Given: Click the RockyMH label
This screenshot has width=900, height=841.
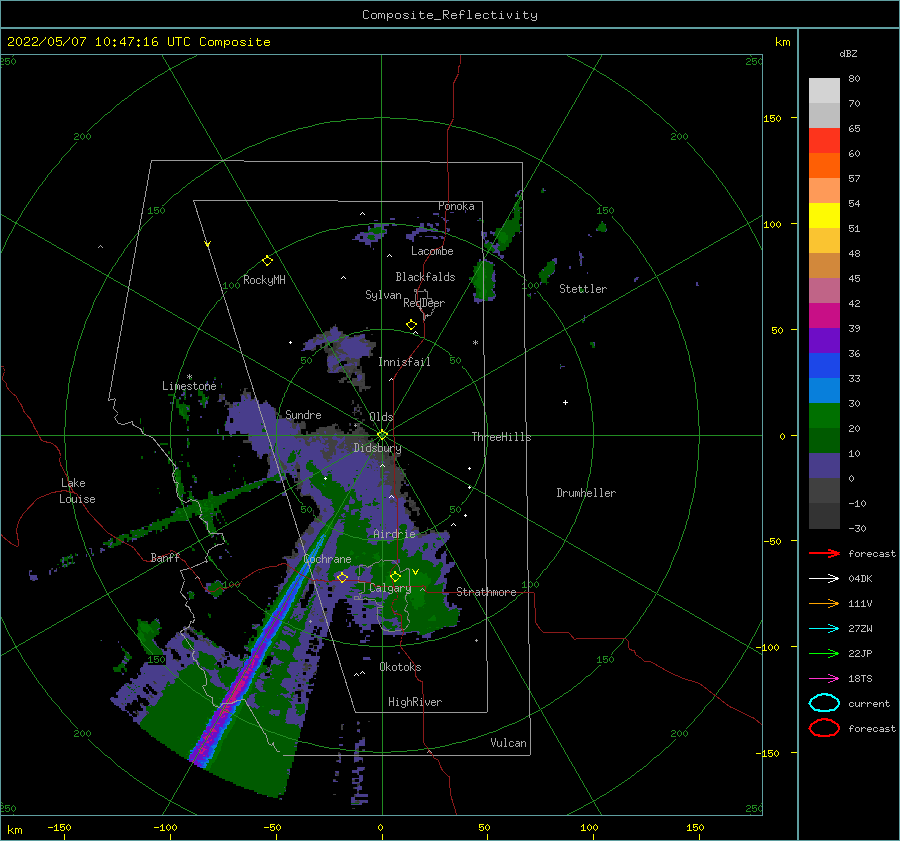Looking at the screenshot, I should pyautogui.click(x=264, y=280).
